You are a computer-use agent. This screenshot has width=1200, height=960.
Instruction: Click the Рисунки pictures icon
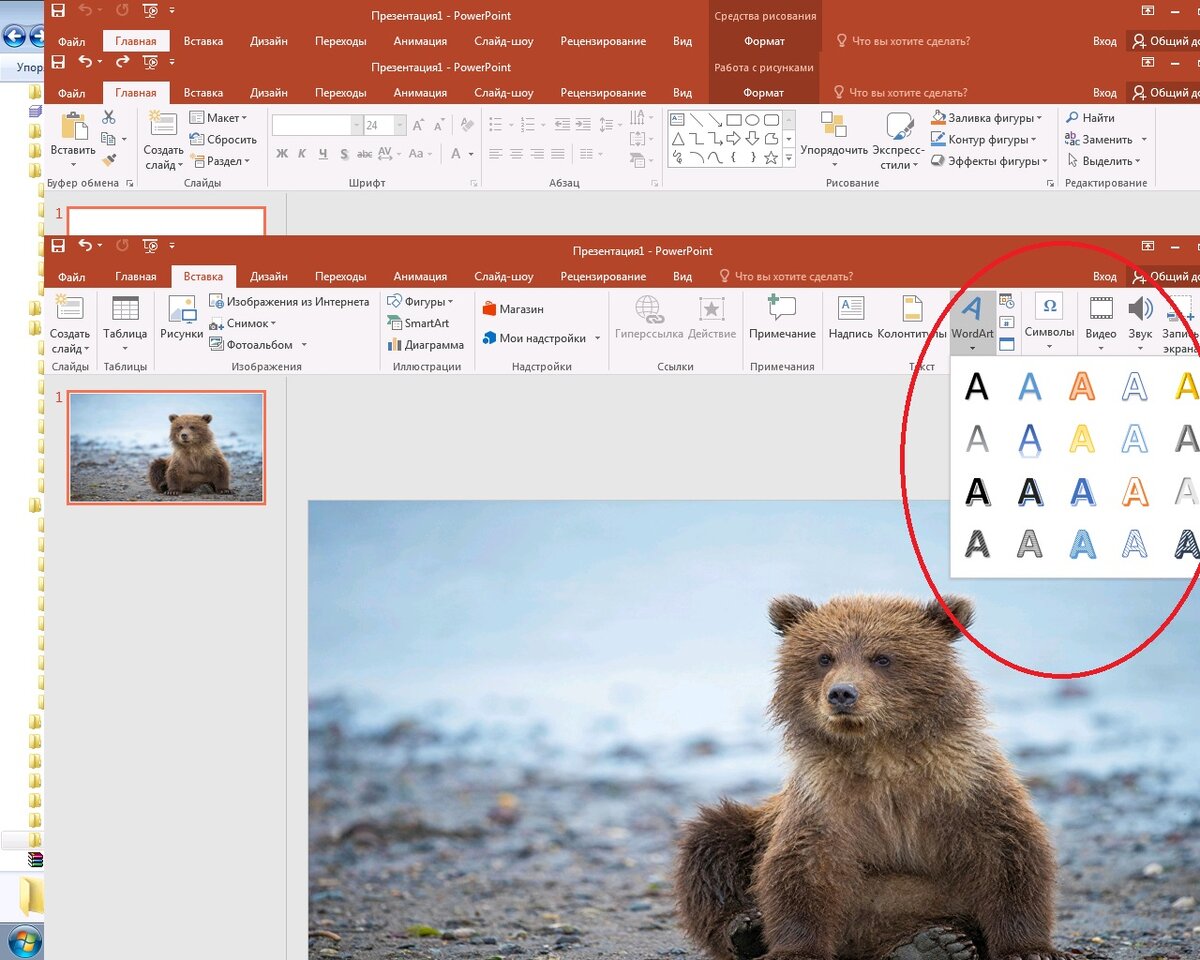pyautogui.click(x=182, y=319)
